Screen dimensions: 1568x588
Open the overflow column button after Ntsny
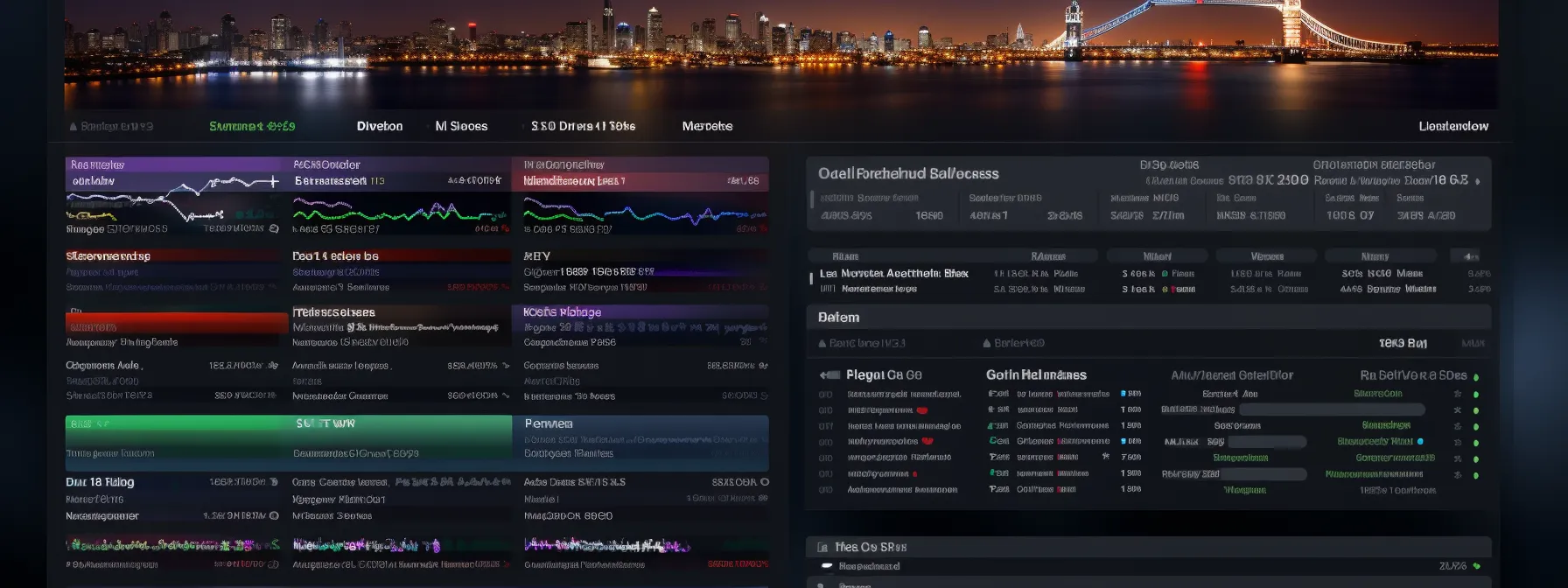(x=1471, y=256)
